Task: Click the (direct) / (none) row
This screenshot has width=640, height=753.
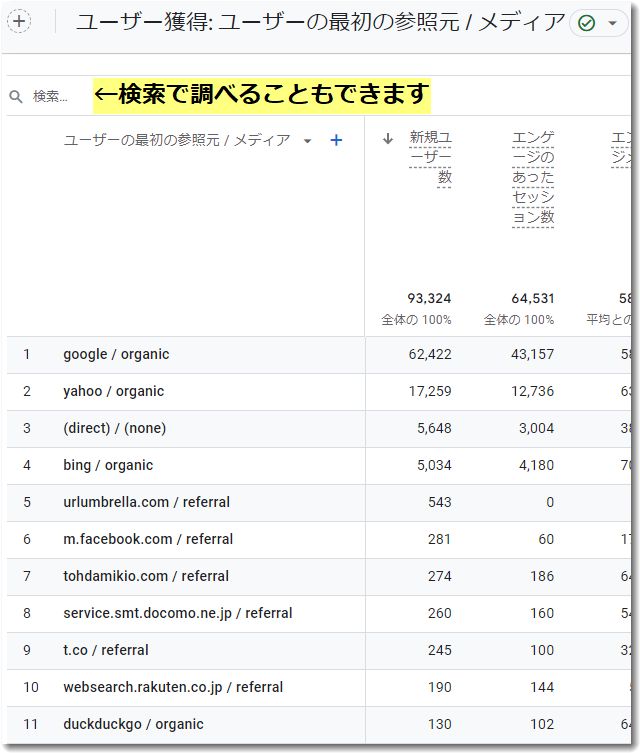Action: point(114,428)
